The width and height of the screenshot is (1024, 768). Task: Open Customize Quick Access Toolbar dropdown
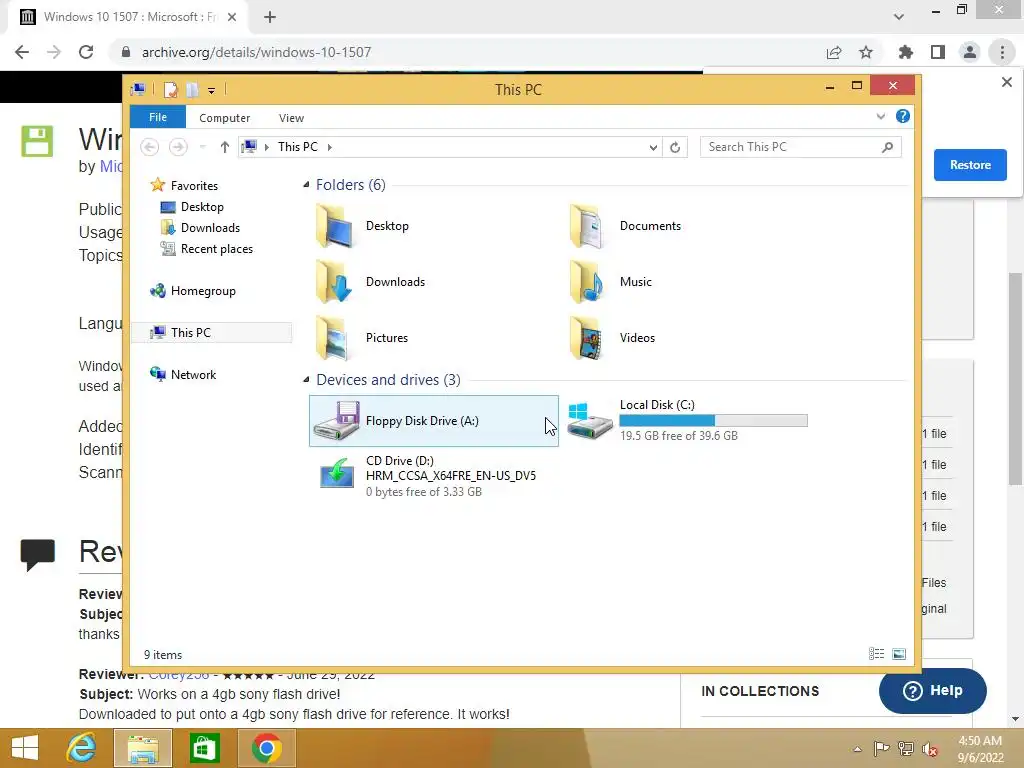212,91
